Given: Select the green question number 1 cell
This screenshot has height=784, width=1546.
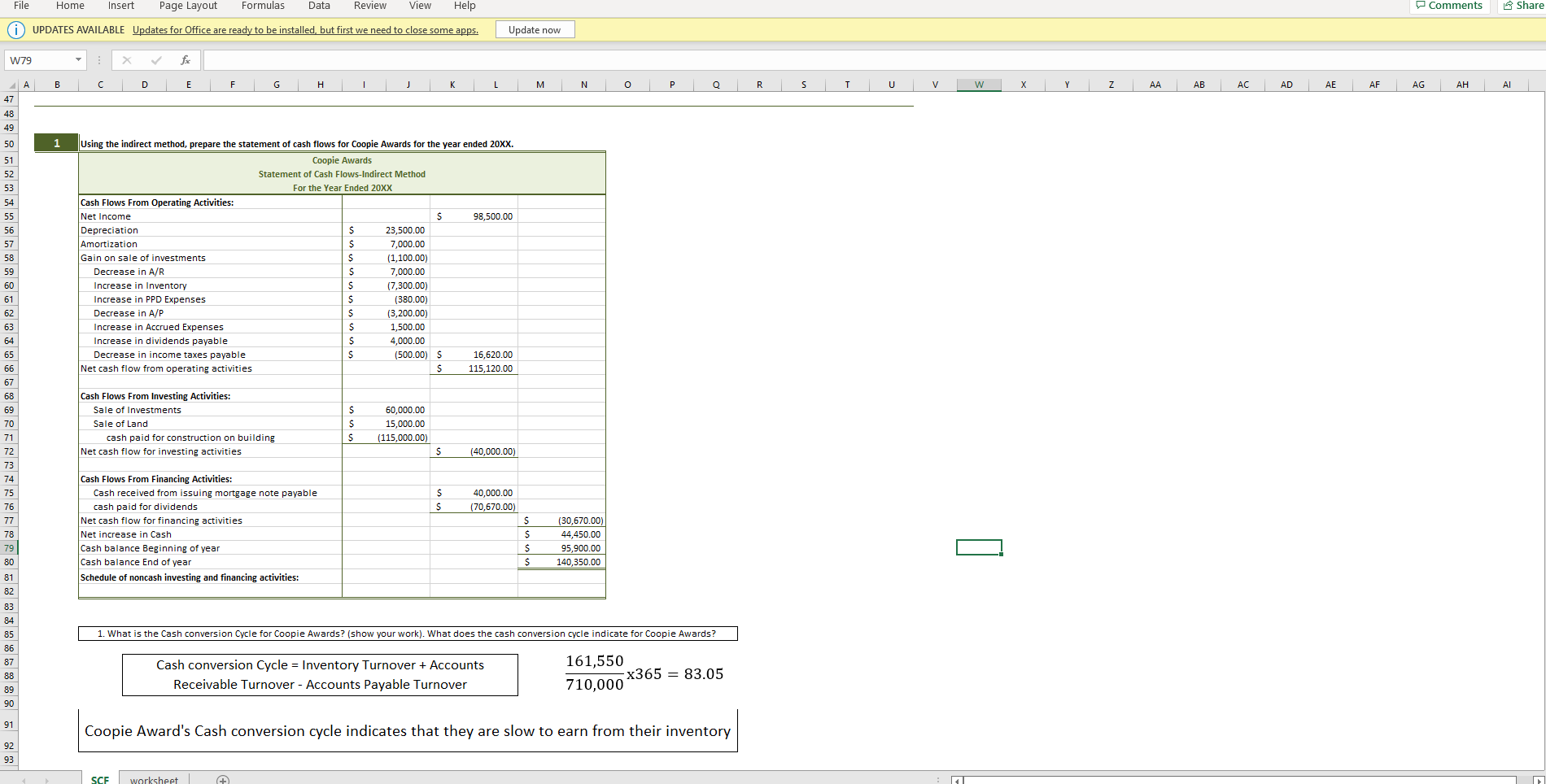Looking at the screenshot, I should click(x=56, y=143).
